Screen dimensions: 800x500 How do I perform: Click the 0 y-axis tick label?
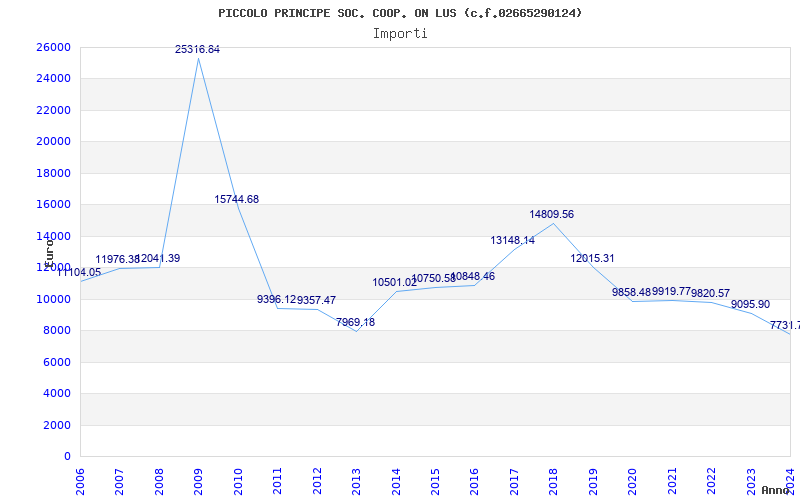pyautogui.click(x=67, y=457)
